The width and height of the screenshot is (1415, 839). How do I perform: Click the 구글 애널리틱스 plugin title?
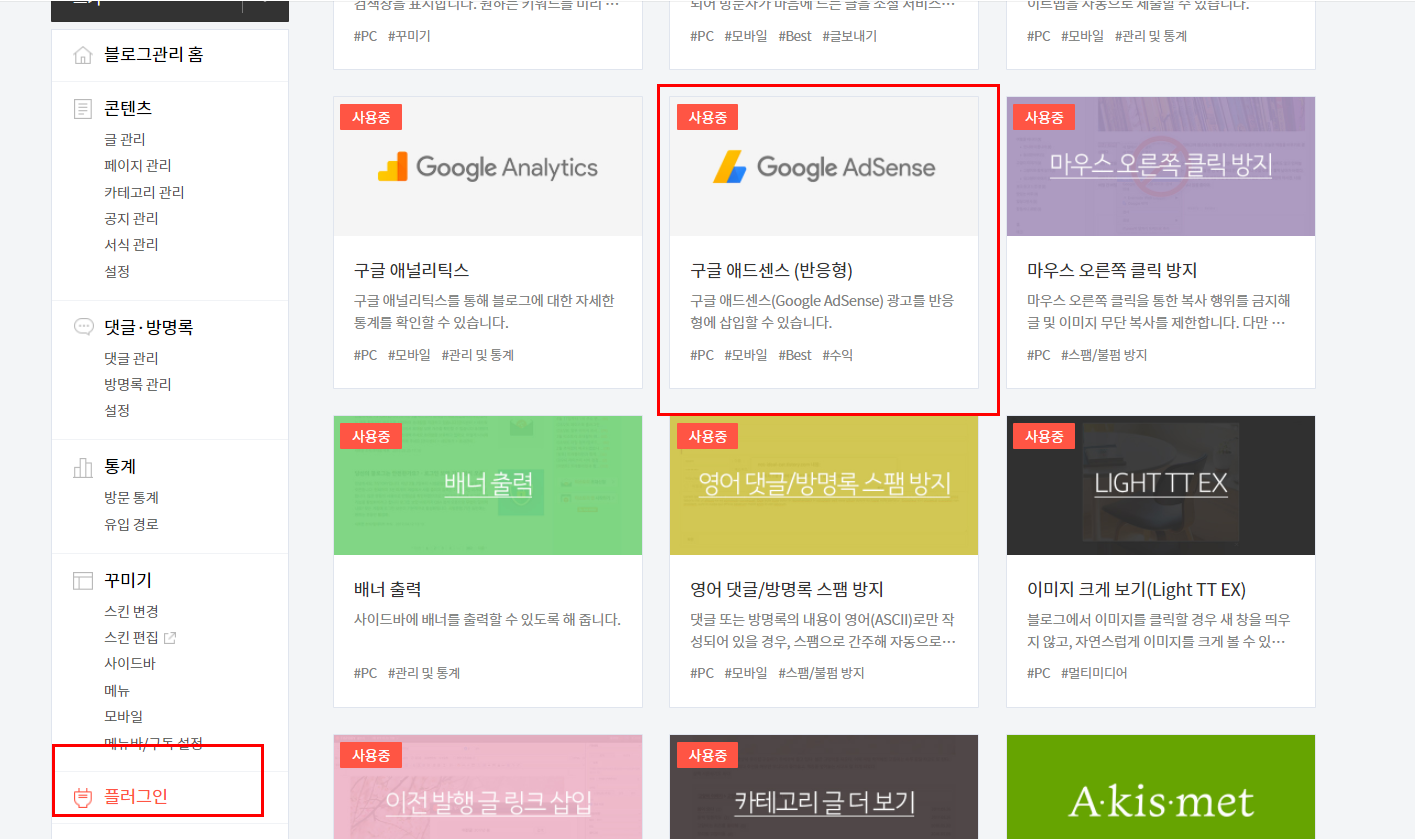411,270
